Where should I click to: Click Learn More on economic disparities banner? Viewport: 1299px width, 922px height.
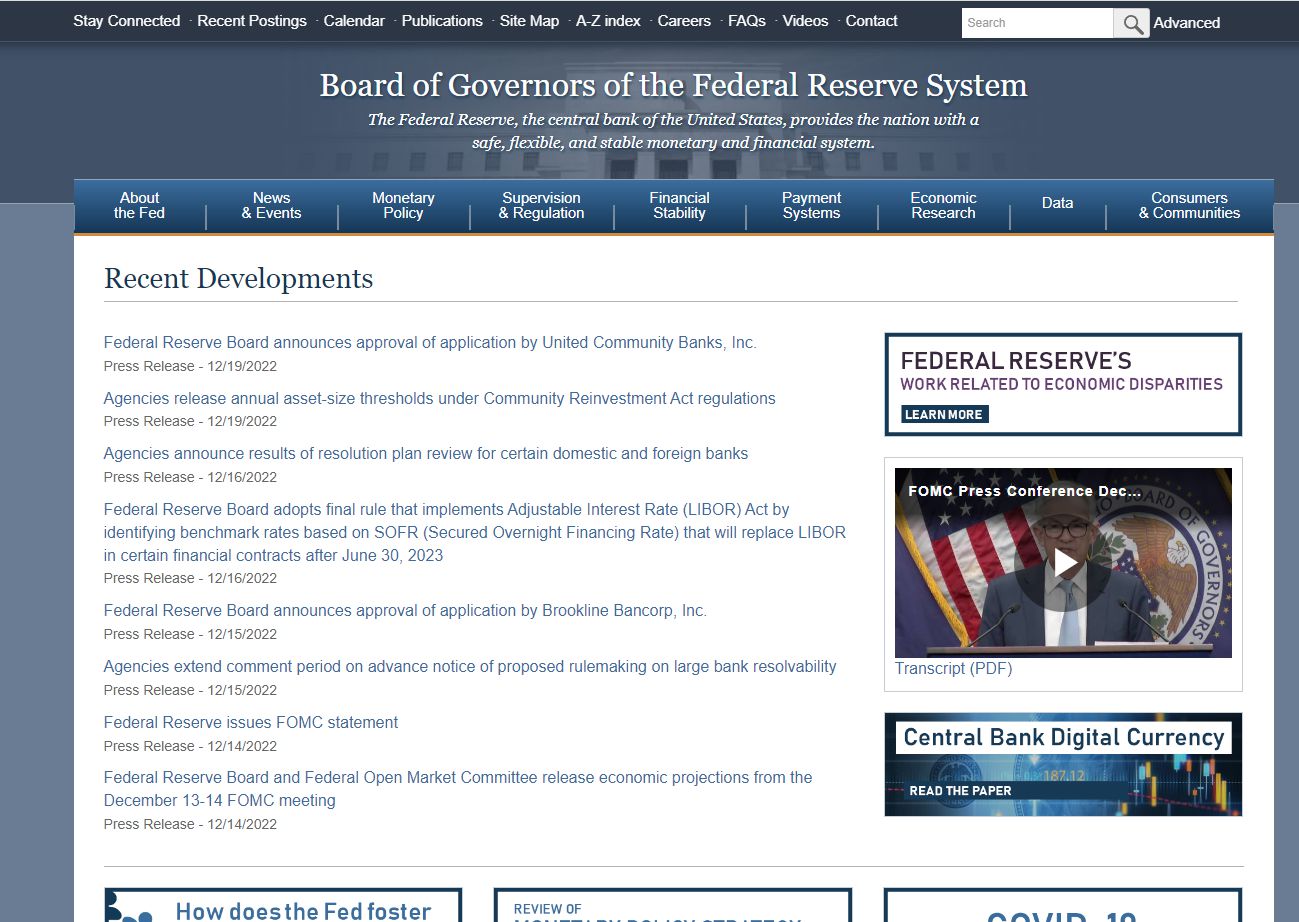coord(944,414)
